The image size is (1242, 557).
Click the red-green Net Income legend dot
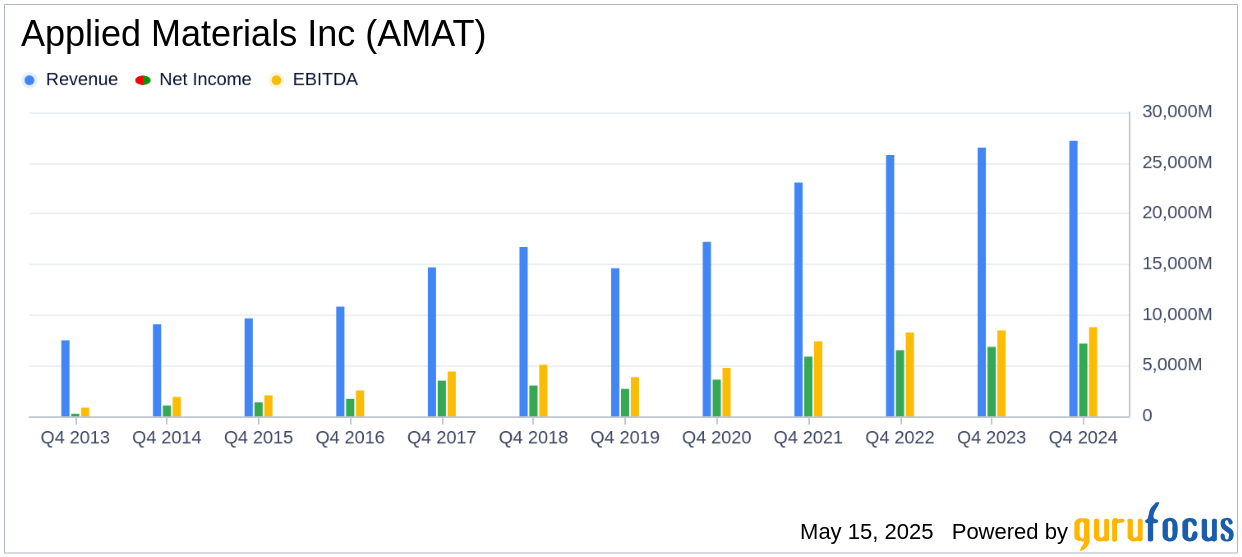tap(142, 80)
